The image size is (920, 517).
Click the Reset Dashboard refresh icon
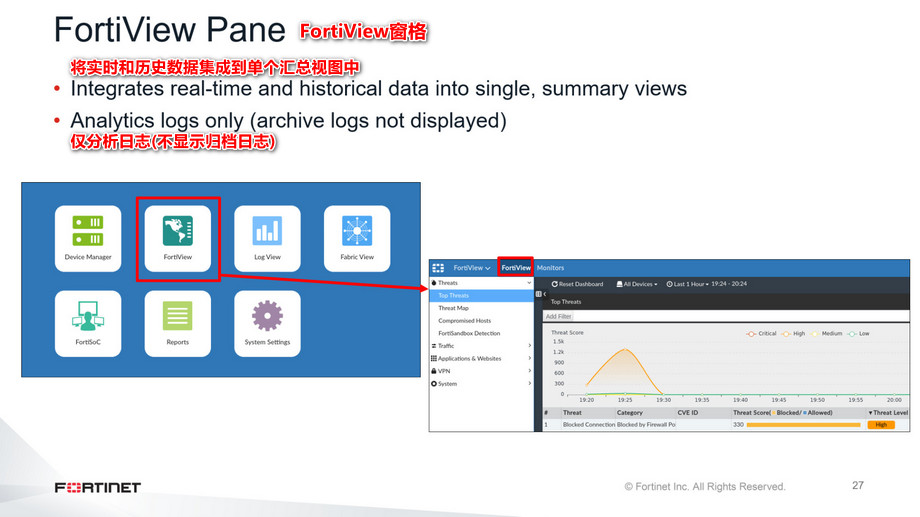pyautogui.click(x=554, y=284)
